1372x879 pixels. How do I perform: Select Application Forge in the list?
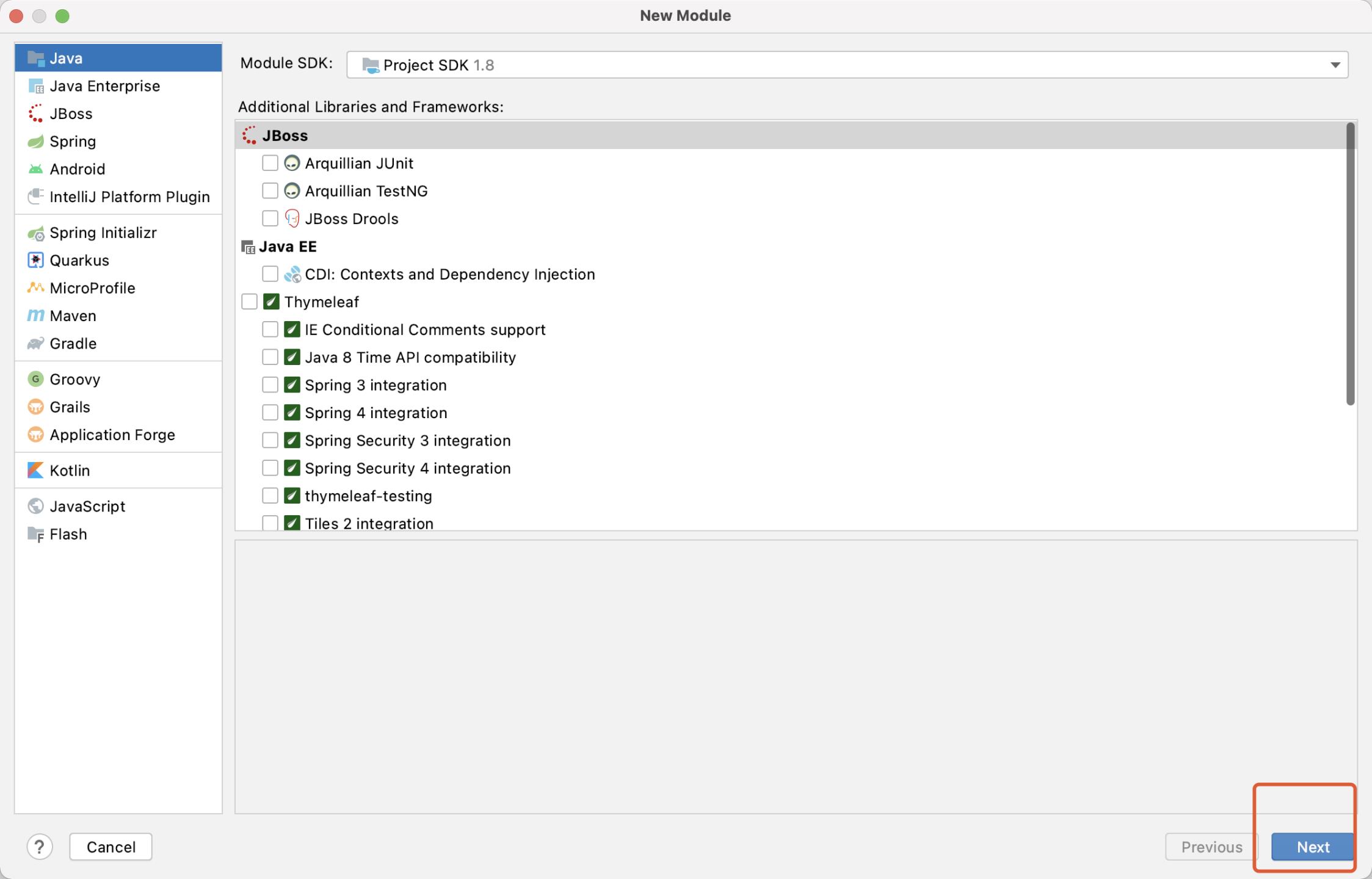(118, 435)
